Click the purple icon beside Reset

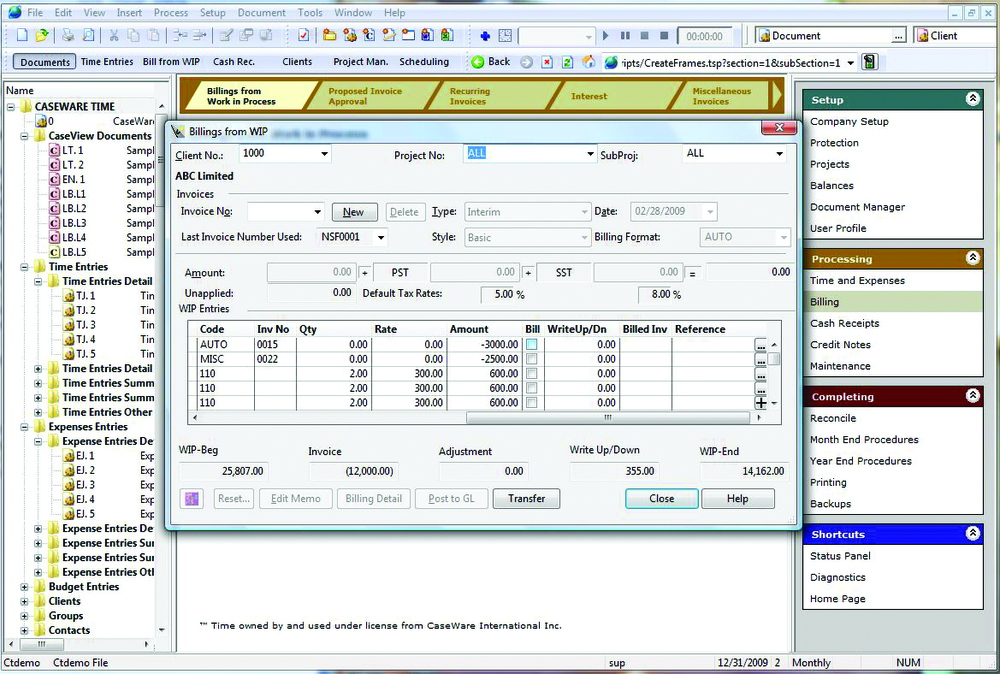[193, 498]
